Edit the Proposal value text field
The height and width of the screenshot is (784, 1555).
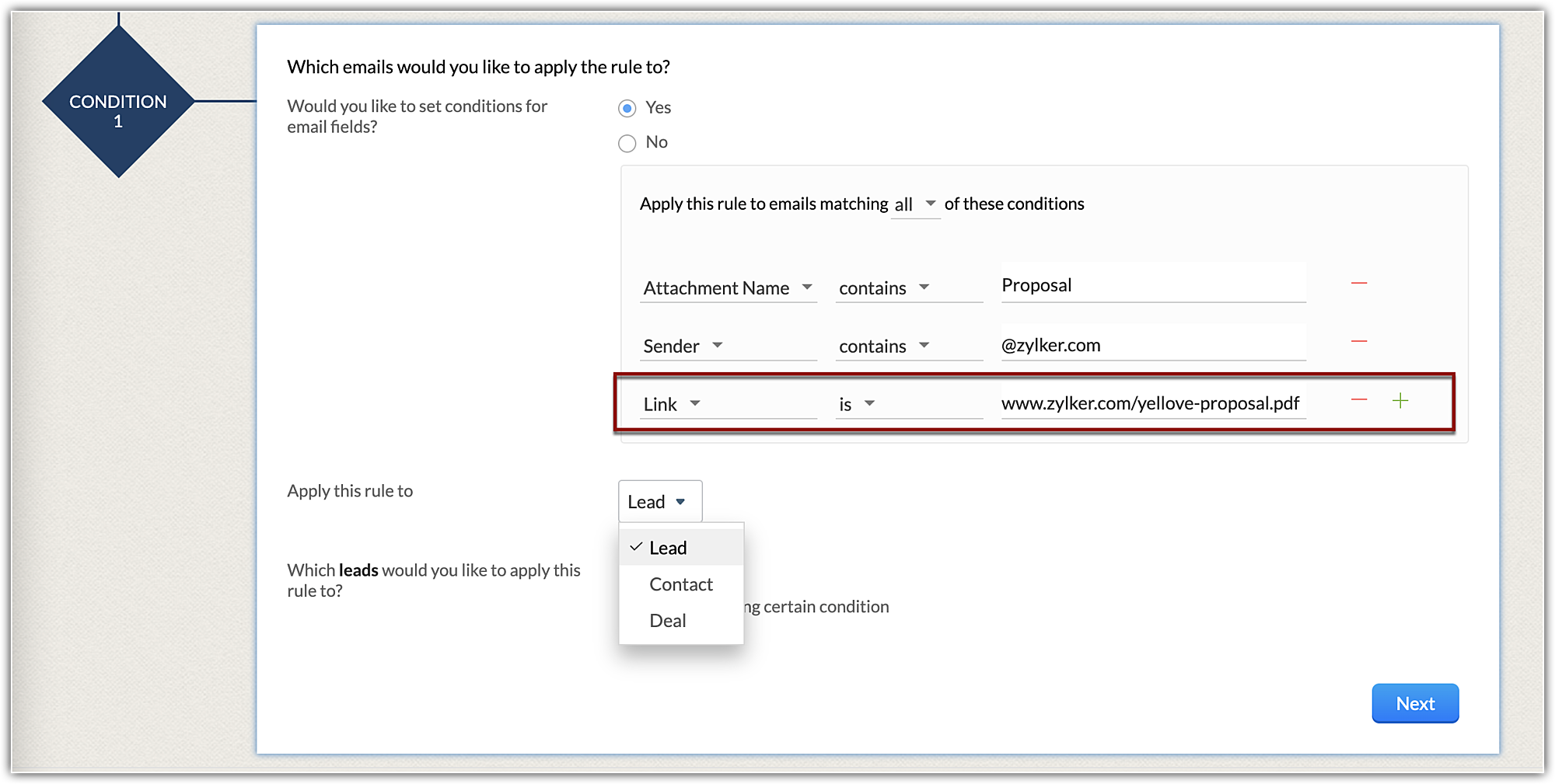coord(1152,286)
